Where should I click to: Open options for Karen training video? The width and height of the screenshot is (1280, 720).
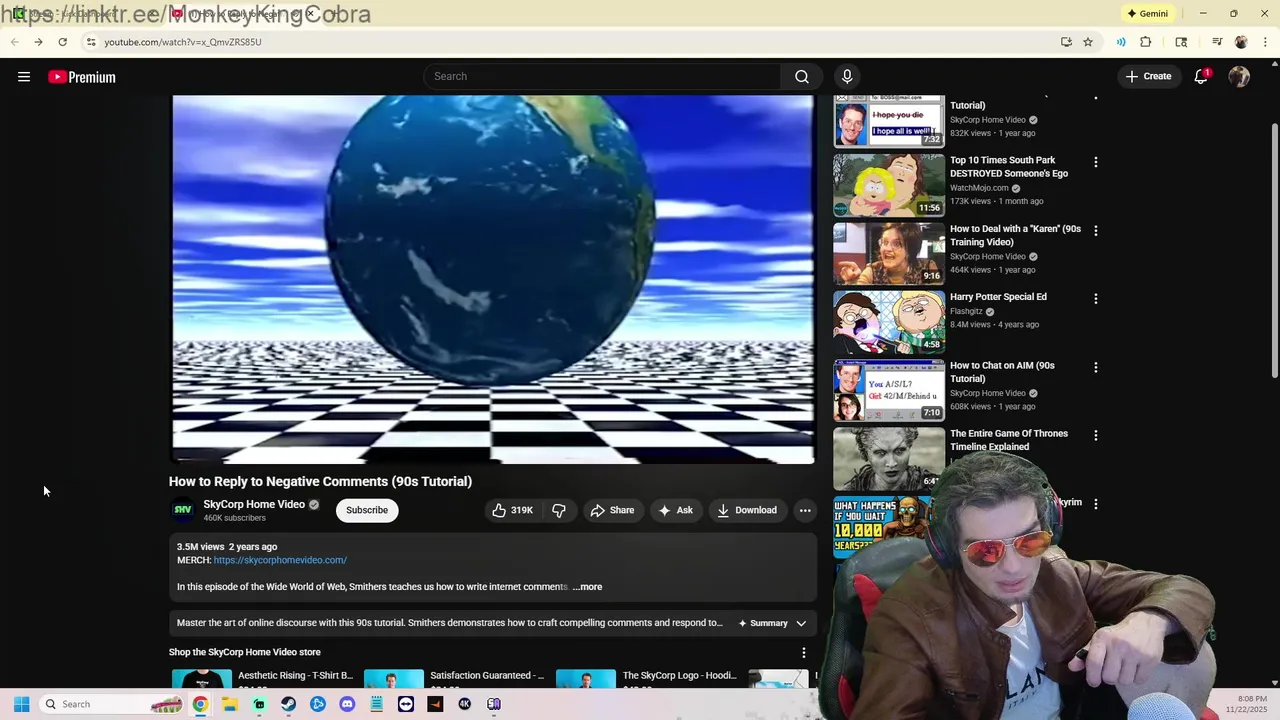[x=1096, y=230]
